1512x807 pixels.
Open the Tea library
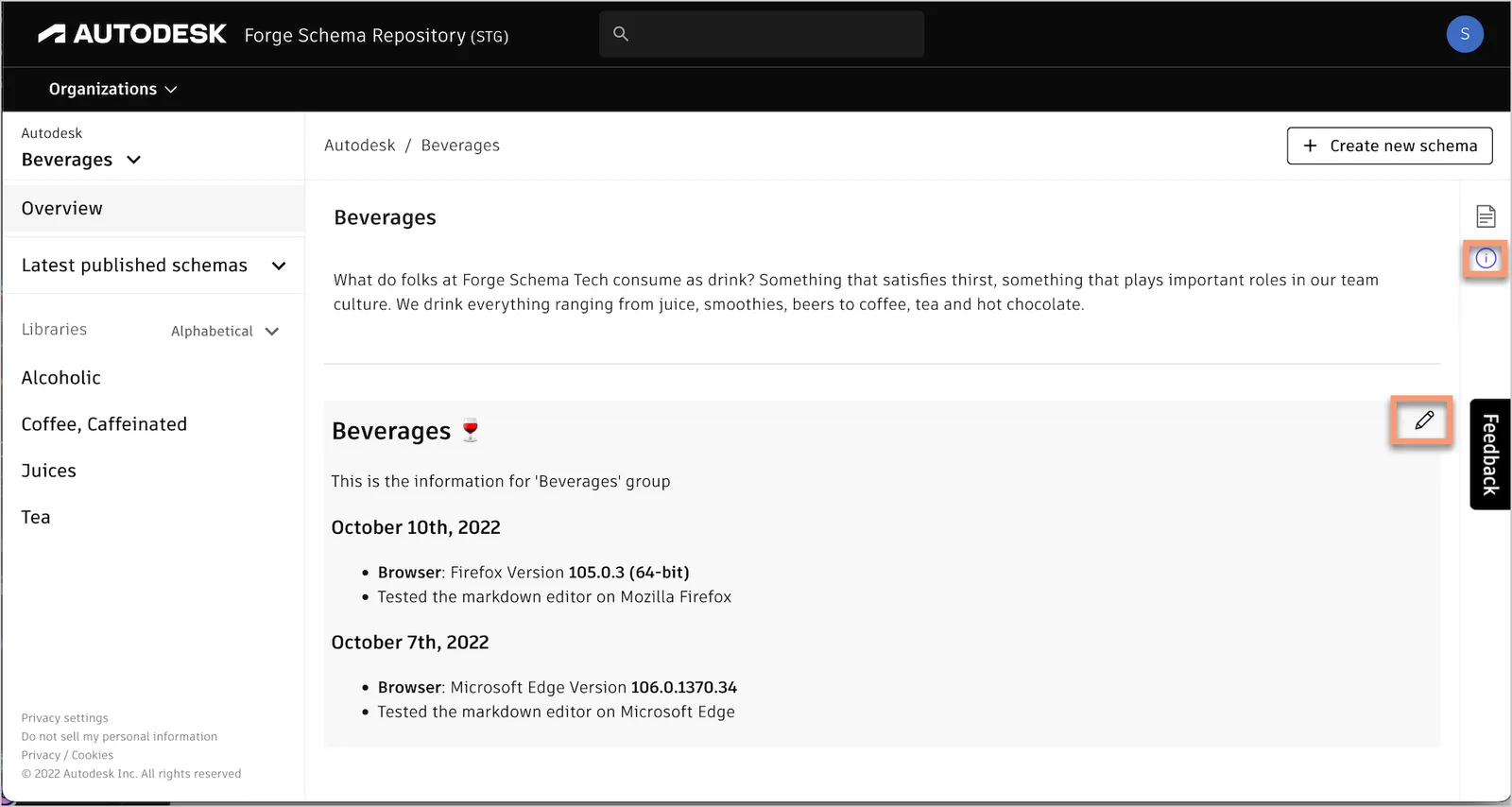[x=36, y=517]
